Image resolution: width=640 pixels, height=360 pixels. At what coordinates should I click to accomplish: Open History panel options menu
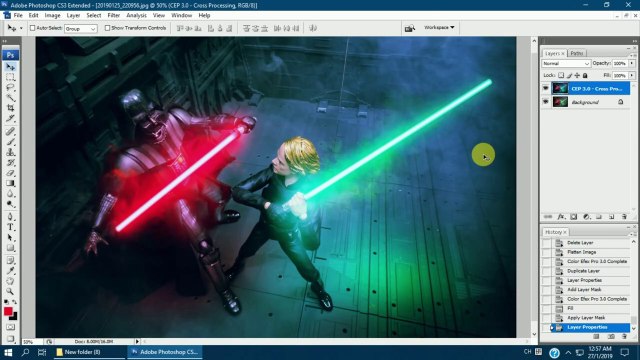(x=633, y=234)
